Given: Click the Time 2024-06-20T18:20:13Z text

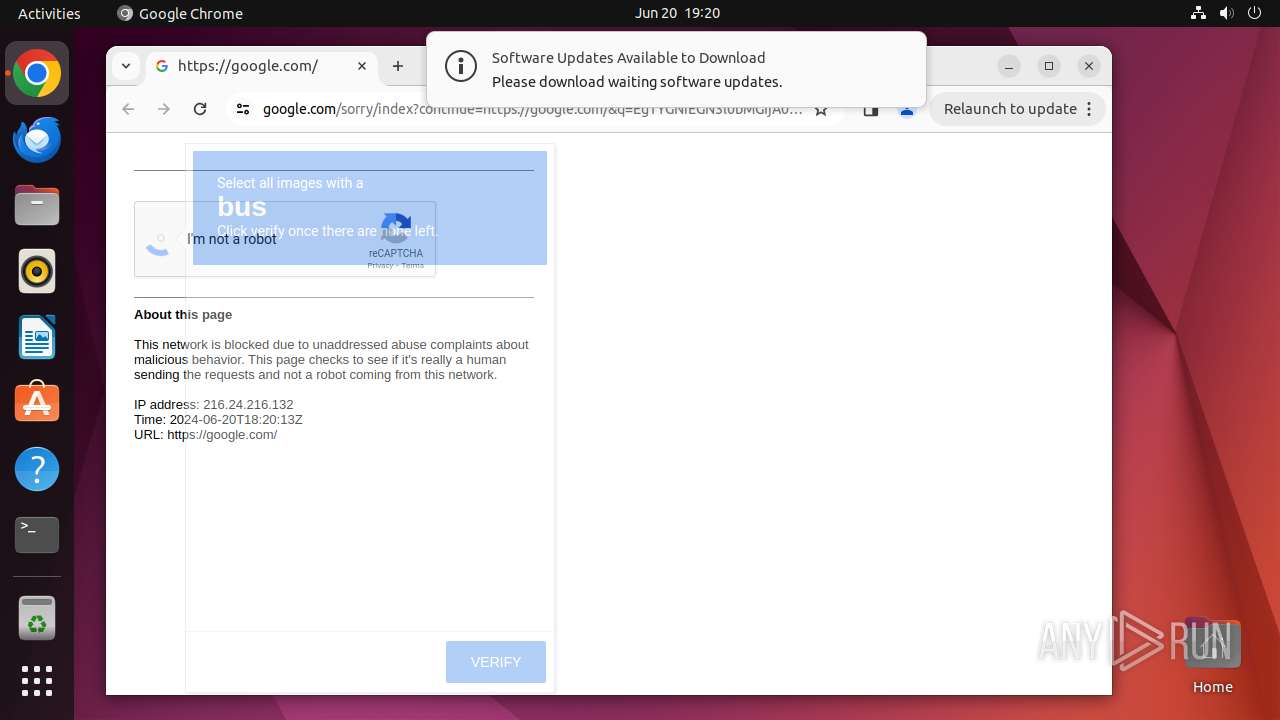Looking at the screenshot, I should coord(218,420).
